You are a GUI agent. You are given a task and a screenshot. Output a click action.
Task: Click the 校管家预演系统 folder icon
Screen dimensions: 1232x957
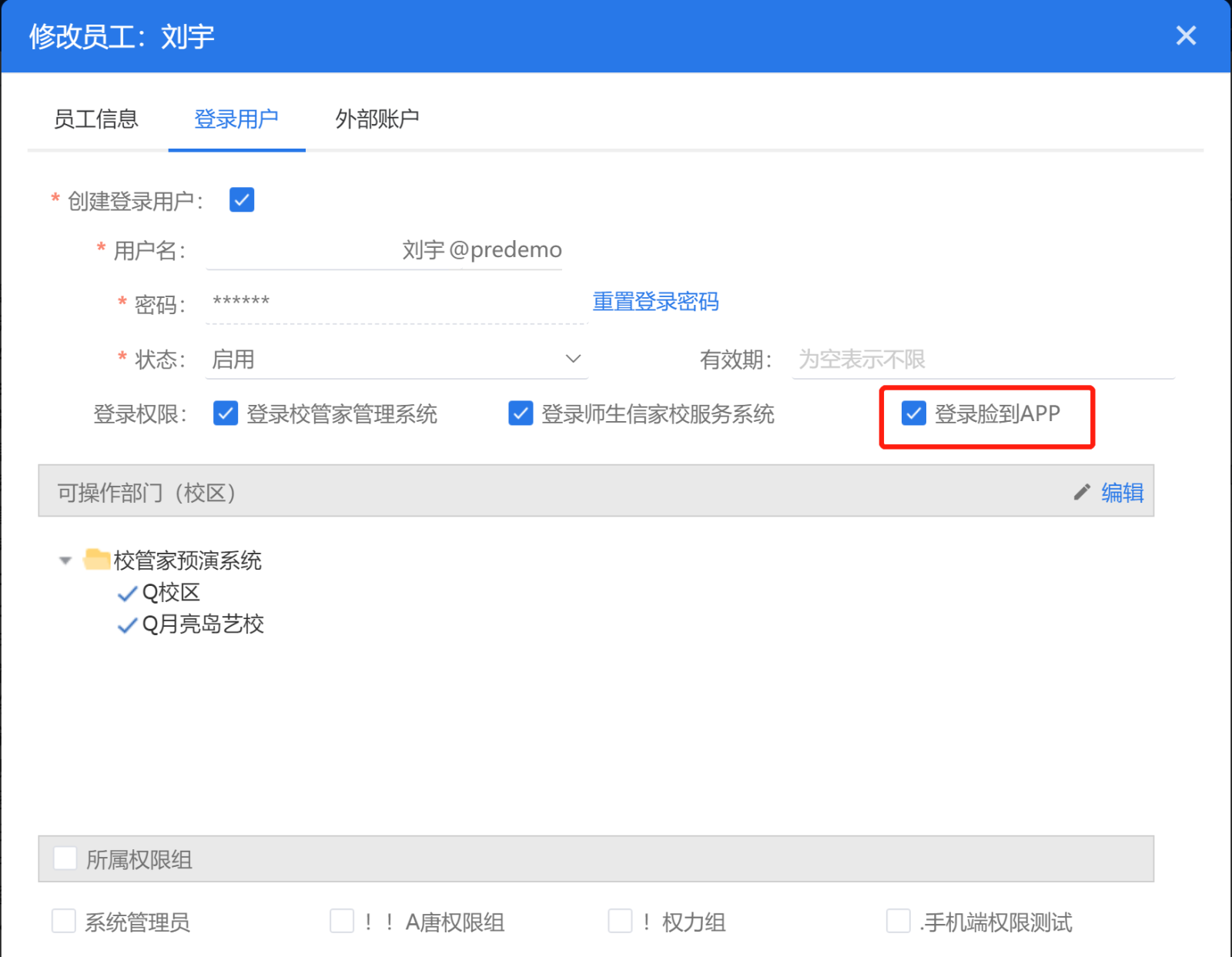pyautogui.click(x=96, y=559)
